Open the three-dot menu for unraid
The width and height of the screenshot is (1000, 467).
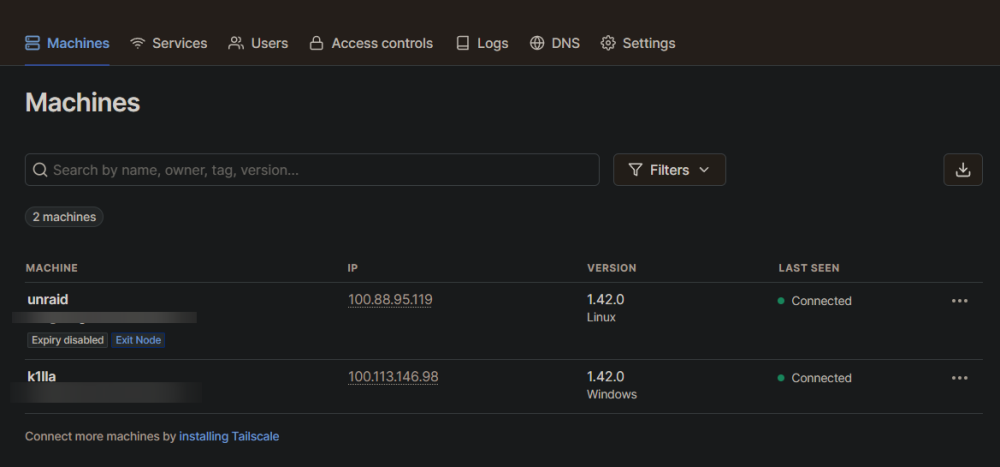pos(960,301)
